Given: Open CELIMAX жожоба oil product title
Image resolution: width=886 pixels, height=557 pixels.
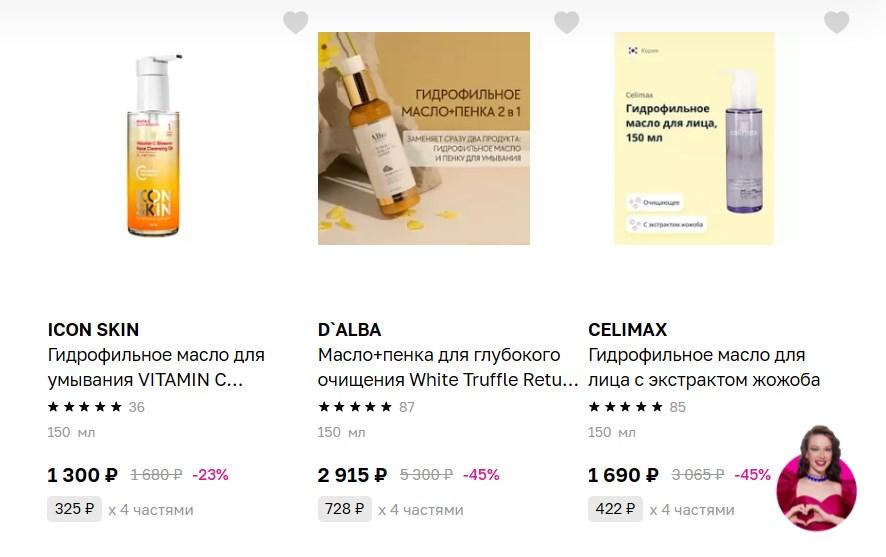Looking at the screenshot, I should 704,368.
